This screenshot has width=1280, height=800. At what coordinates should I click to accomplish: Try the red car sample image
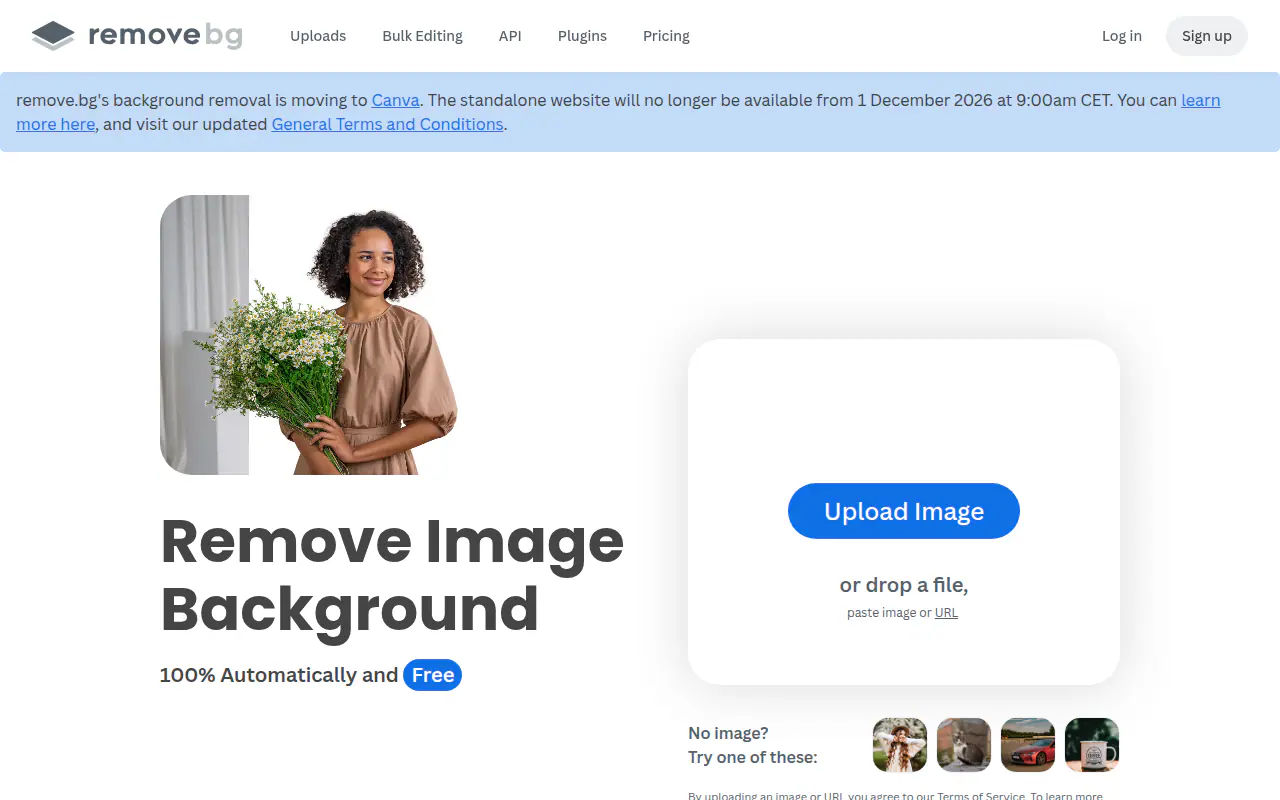click(x=1028, y=745)
